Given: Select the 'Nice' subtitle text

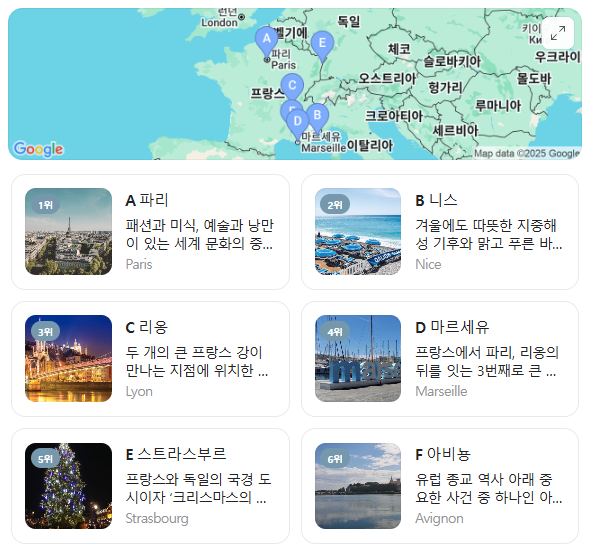Looking at the screenshot, I should pos(428,264).
